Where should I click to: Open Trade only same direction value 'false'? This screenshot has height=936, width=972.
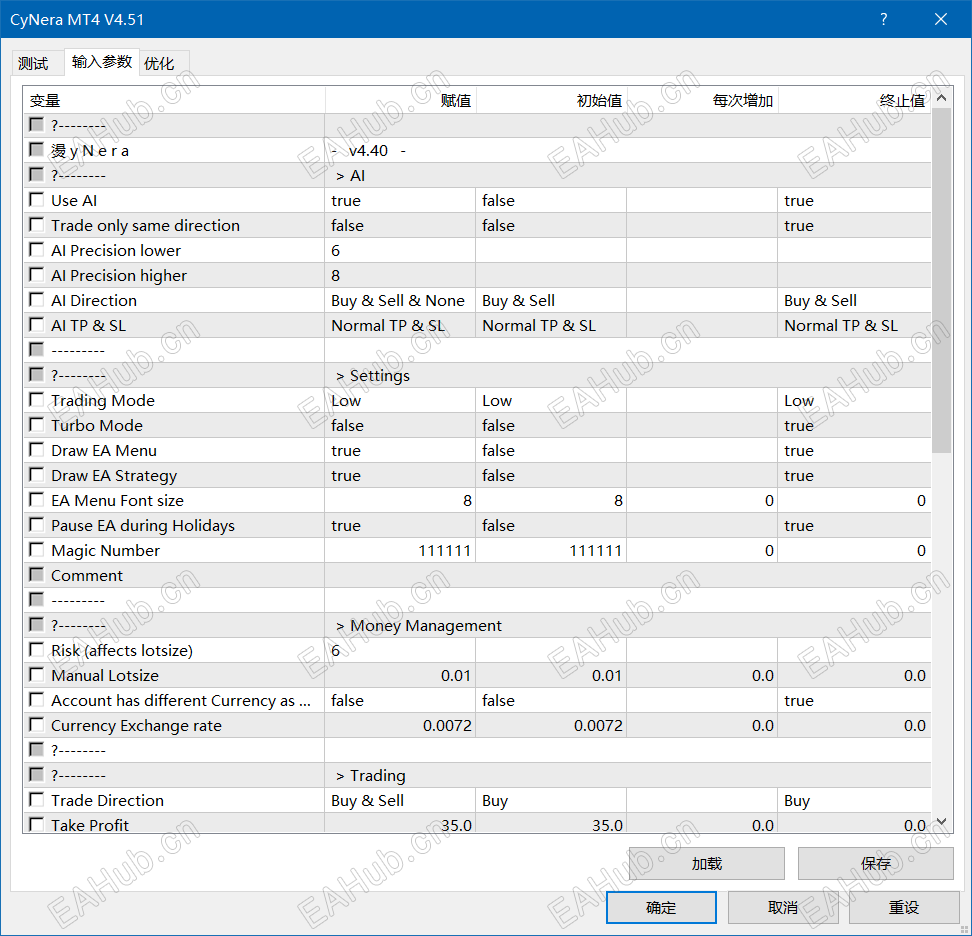(x=400, y=225)
